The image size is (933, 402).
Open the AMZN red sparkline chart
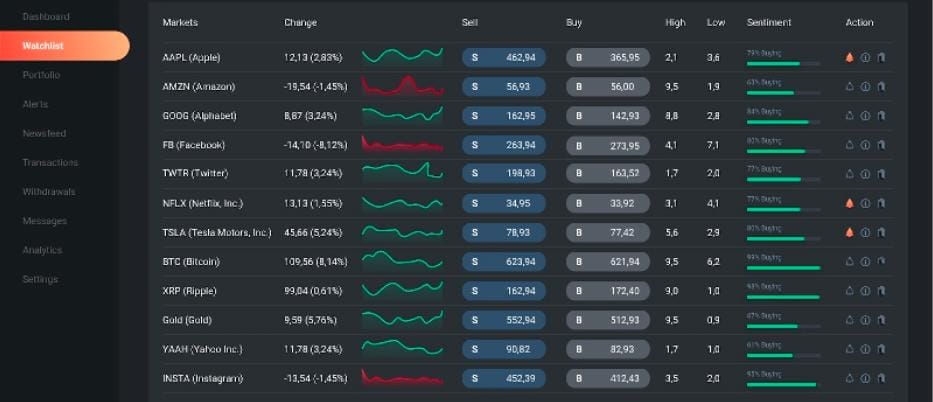tap(403, 86)
